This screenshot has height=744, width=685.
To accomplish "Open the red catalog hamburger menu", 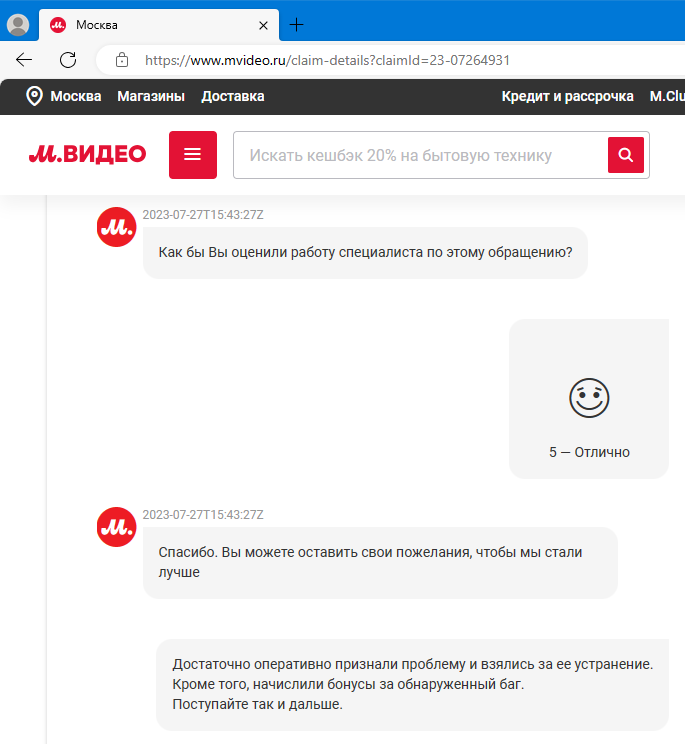I will click(x=193, y=155).
